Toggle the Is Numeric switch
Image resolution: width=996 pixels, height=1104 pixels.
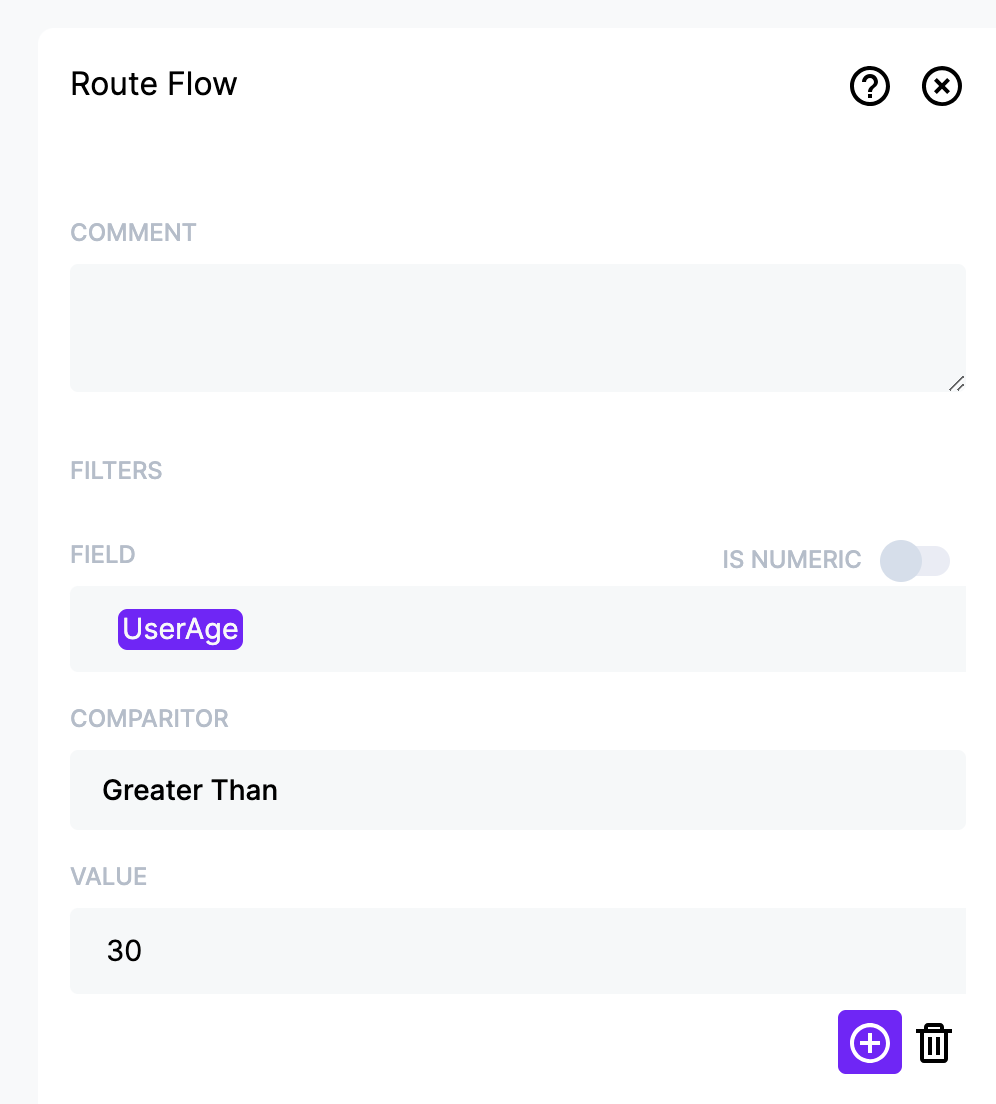[914, 560]
